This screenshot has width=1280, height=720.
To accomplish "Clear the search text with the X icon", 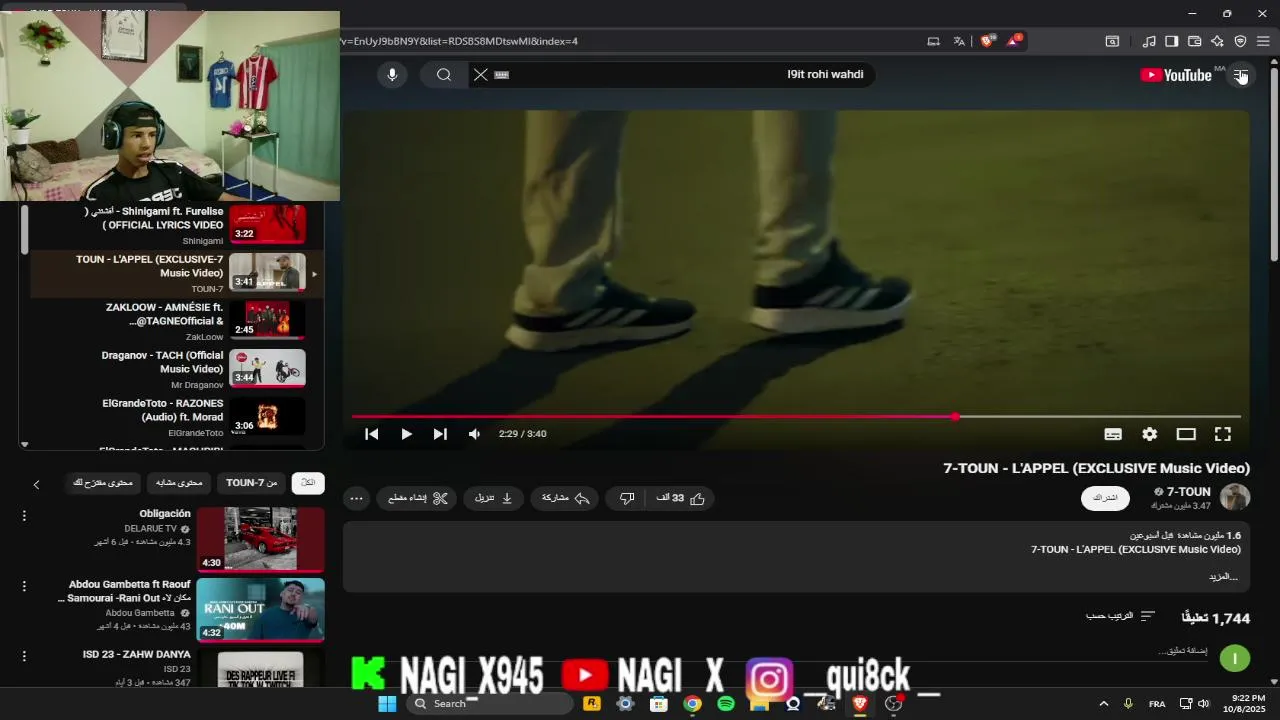I will 481,75.
